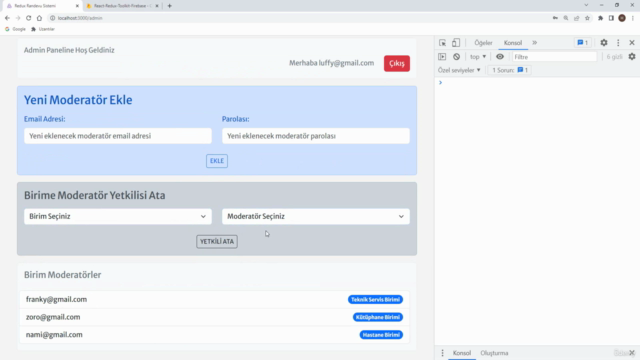The image size is (640, 360).
Task: Reload the current page
Action: tap(29, 18)
